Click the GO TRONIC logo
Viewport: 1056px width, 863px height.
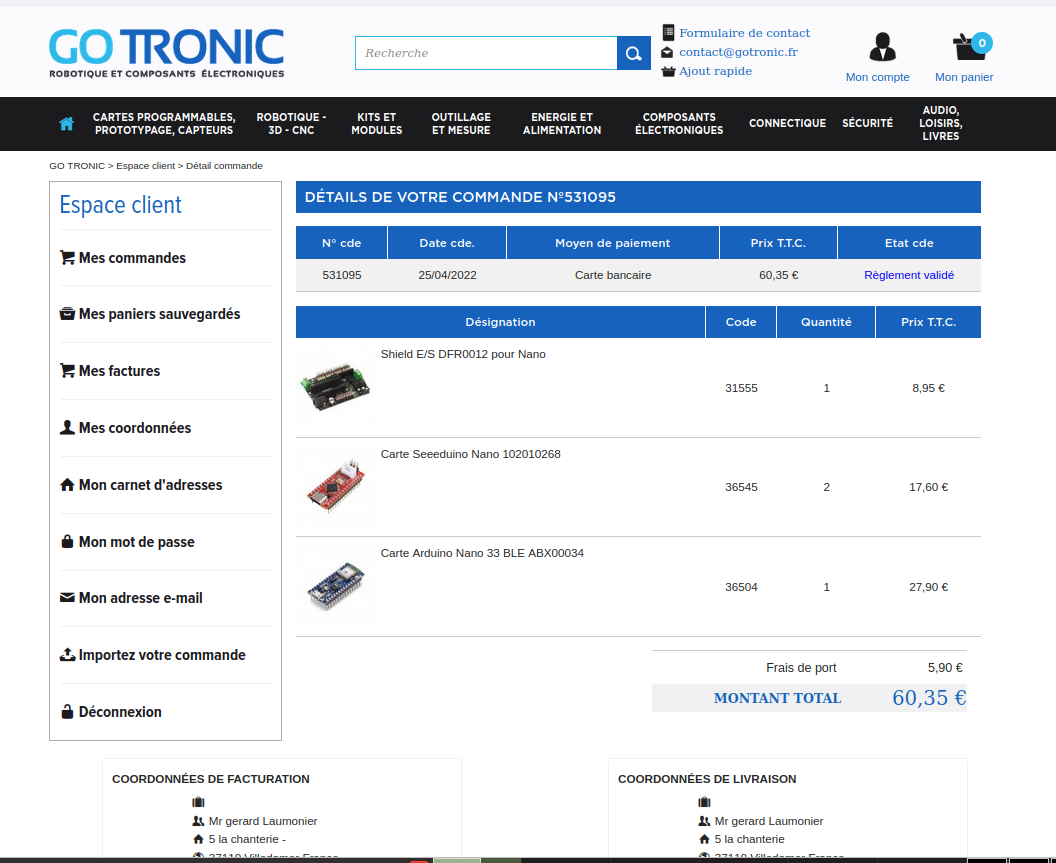point(166,53)
